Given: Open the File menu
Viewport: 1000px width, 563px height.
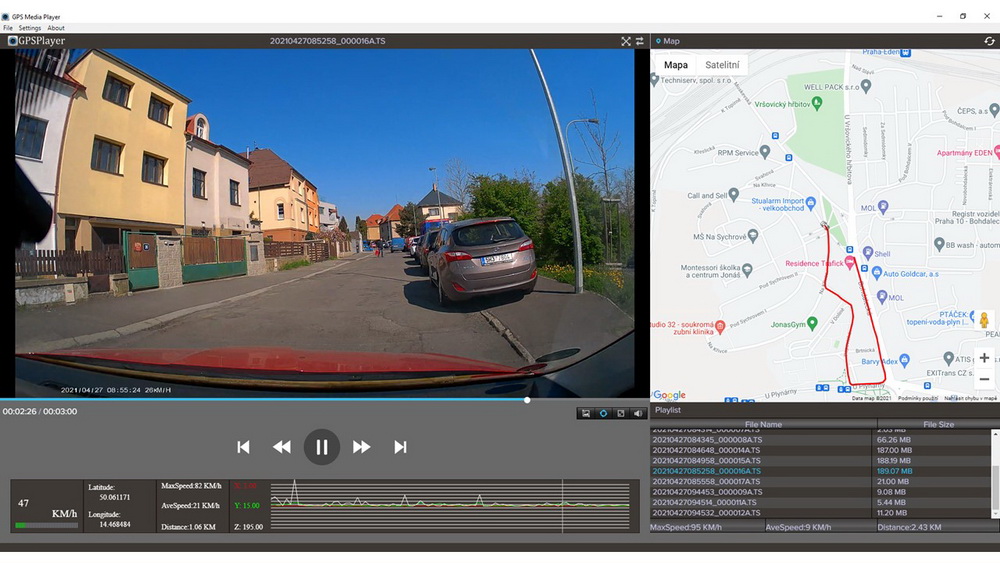Looking at the screenshot, I should [x=8, y=28].
